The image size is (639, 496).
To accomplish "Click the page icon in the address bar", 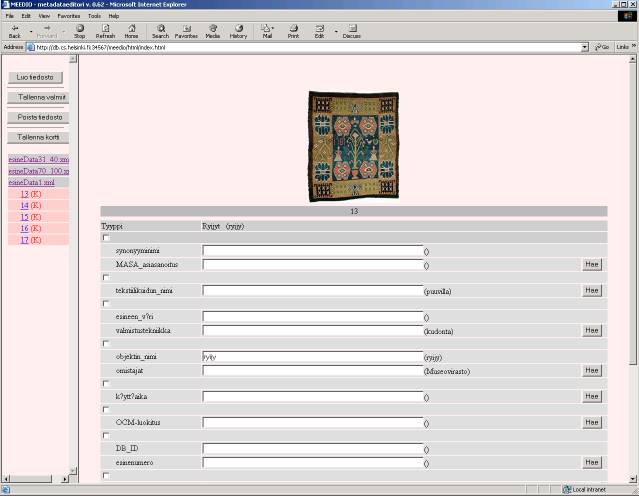I will tap(31, 47).
